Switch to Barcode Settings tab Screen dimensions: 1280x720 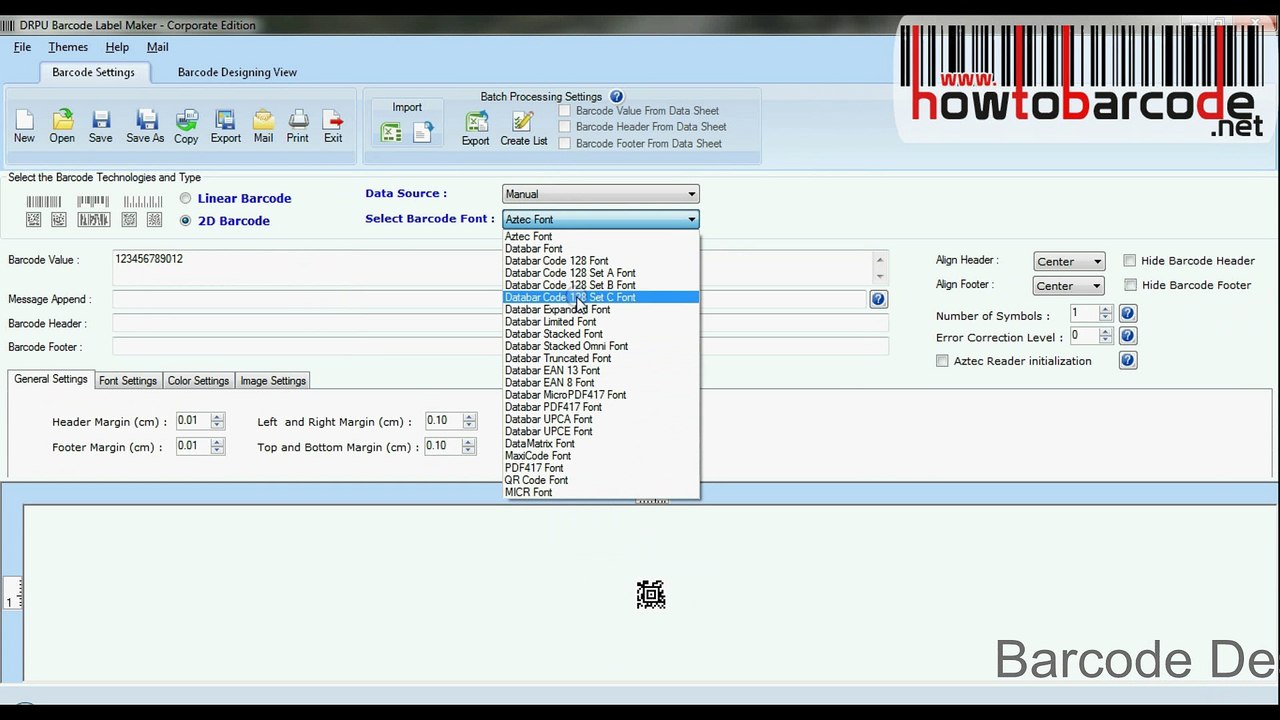click(93, 72)
